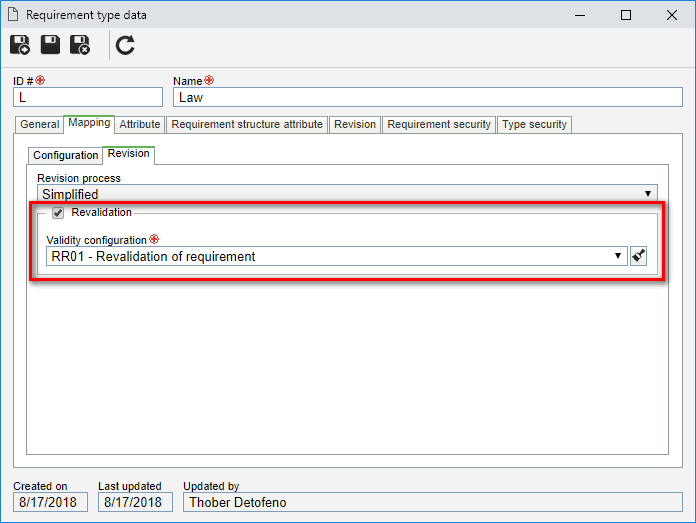Maximize the Requirement type data window
The image size is (696, 523).
[x=626, y=15]
